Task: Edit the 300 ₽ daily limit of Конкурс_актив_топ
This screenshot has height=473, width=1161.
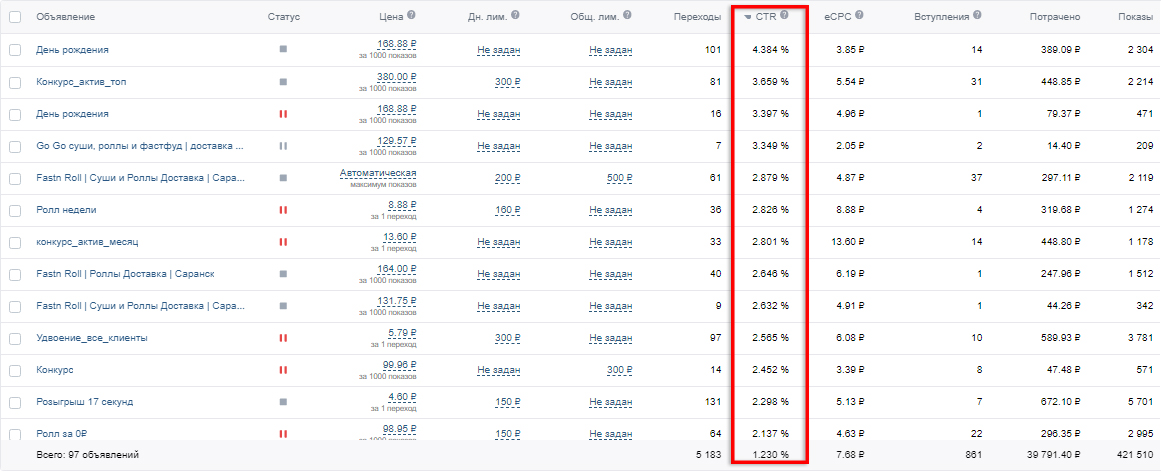Action: coord(507,82)
